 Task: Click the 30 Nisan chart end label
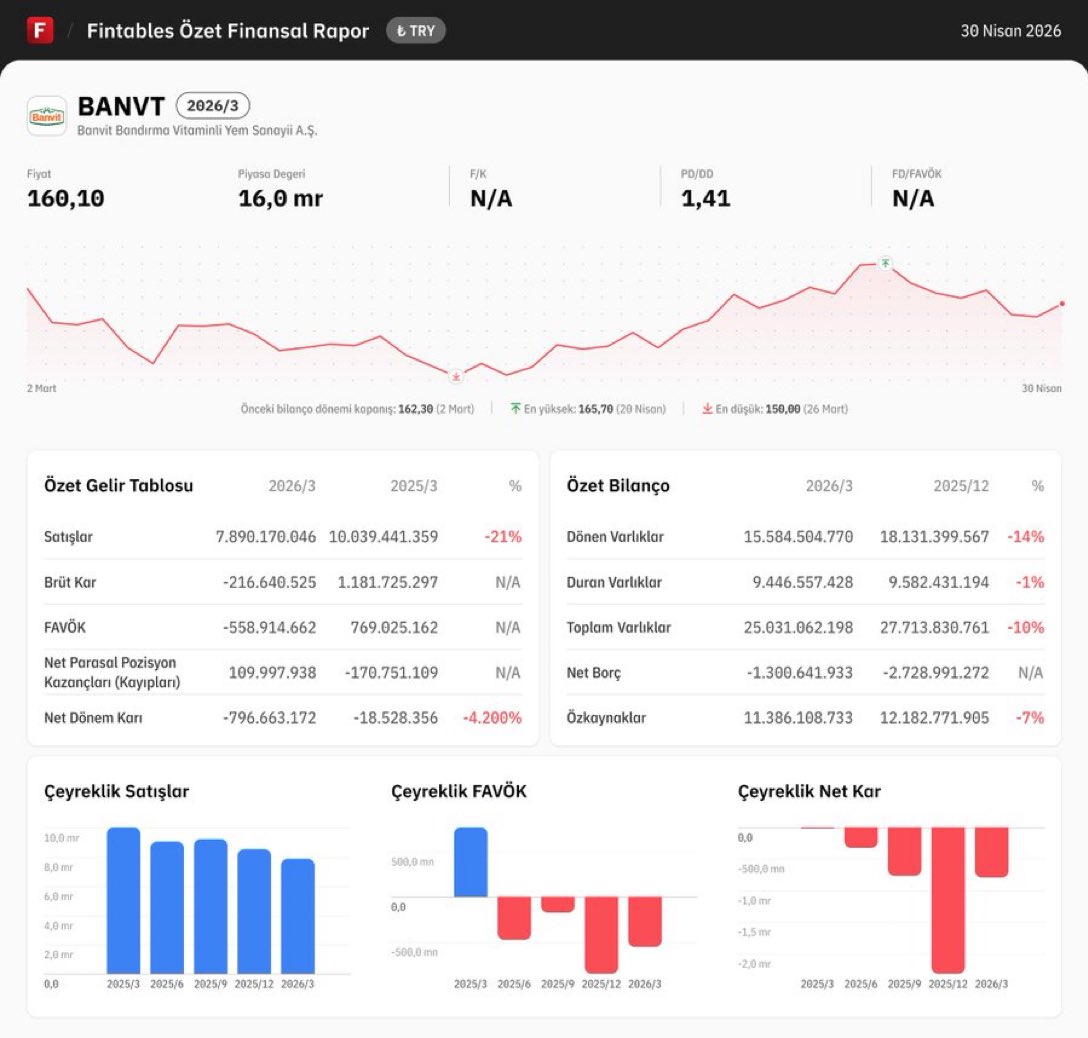[x=1042, y=388]
